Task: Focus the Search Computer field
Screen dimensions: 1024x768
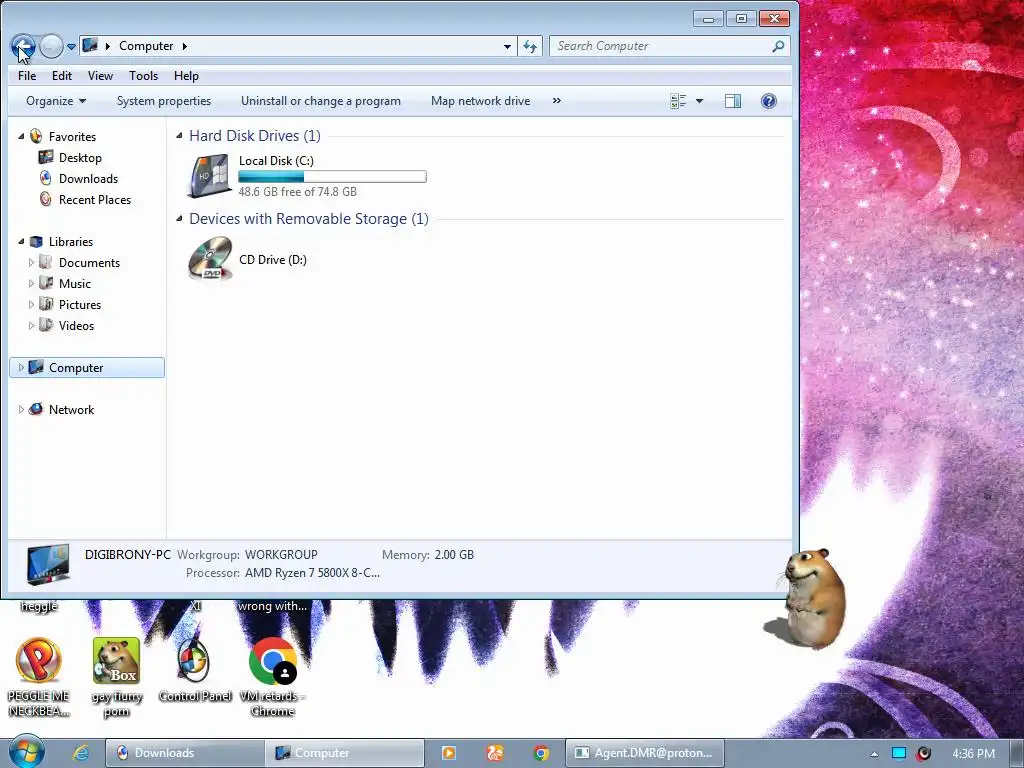Action: 660,46
